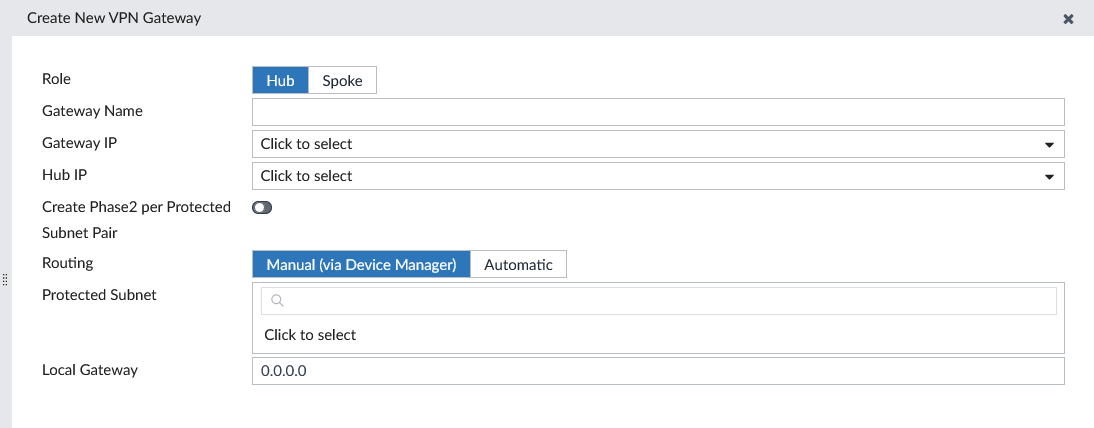Expand the Hub IP dropdown arrow

click(1049, 176)
